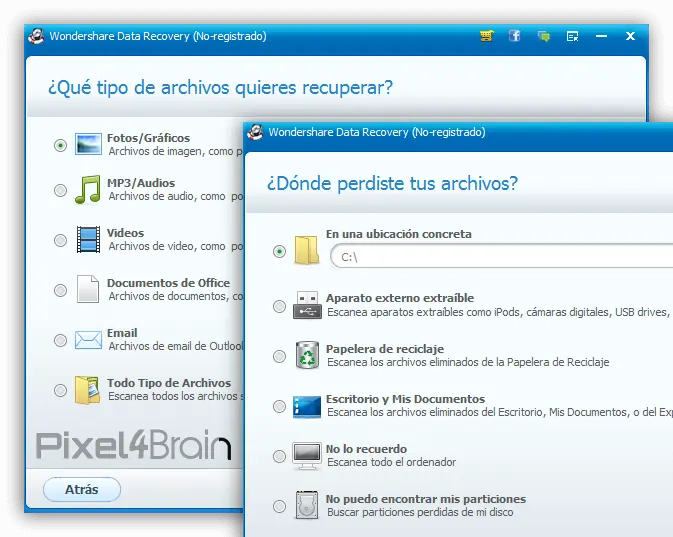
Task: Click the Papelera de reciclaje label
Action: click(385, 349)
